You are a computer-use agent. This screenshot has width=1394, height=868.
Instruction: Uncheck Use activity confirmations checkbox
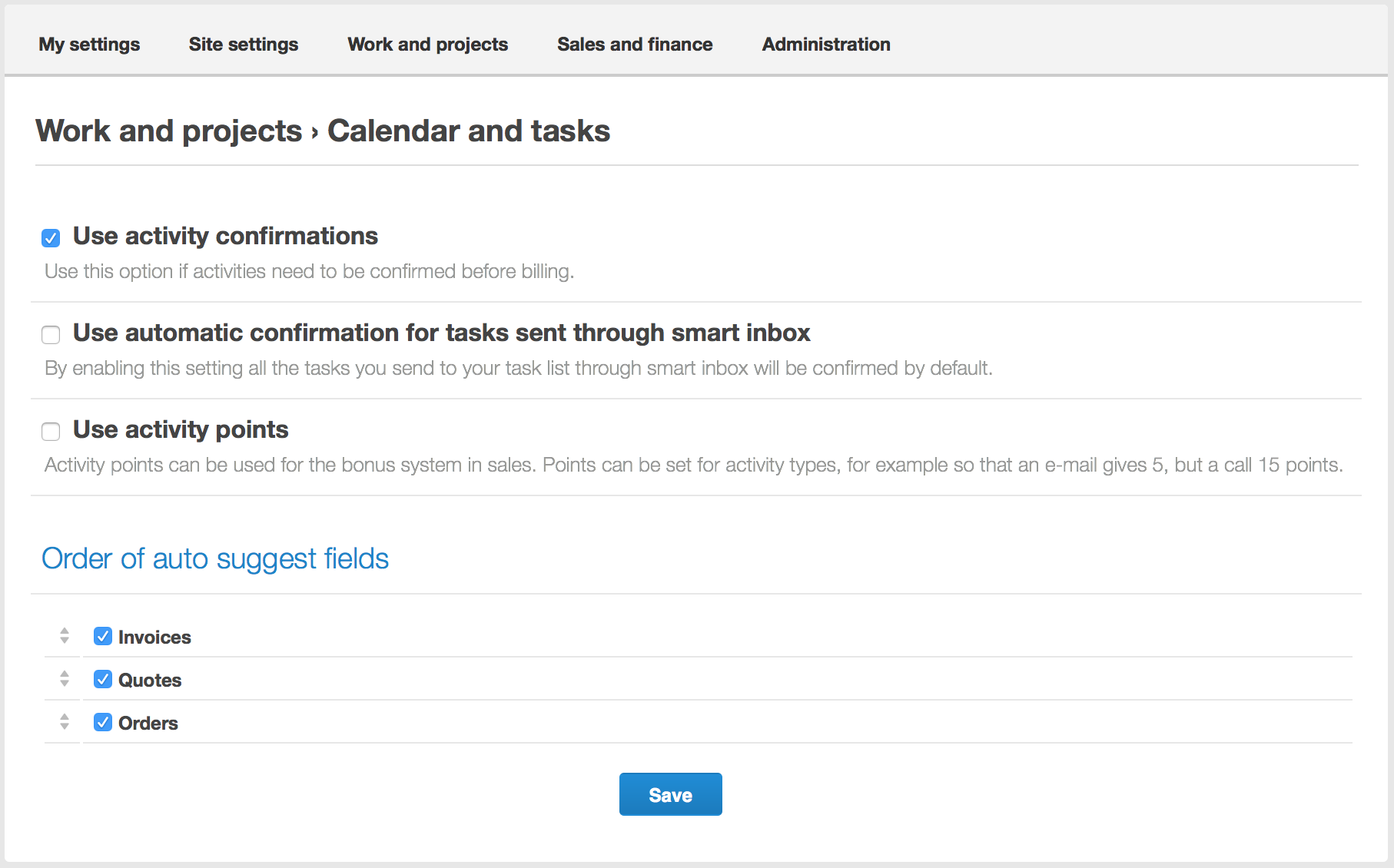pyautogui.click(x=51, y=238)
